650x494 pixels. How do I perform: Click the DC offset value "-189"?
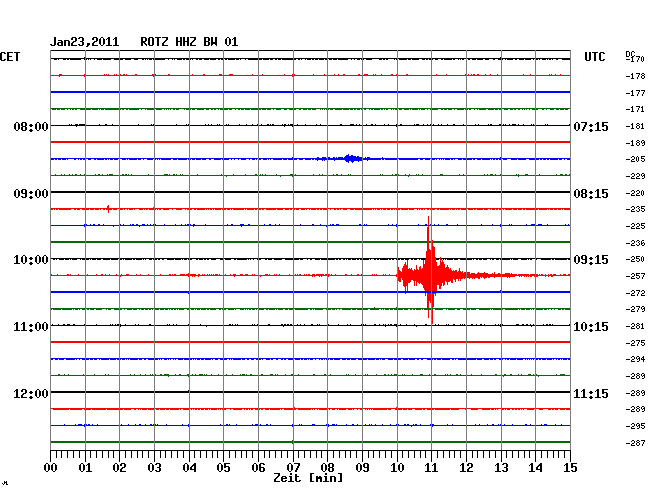[635, 143]
